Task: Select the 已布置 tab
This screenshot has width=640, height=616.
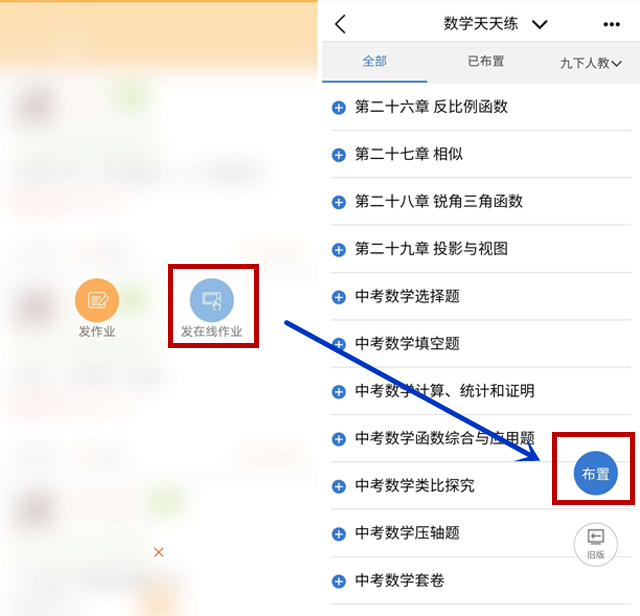Action: click(x=486, y=61)
